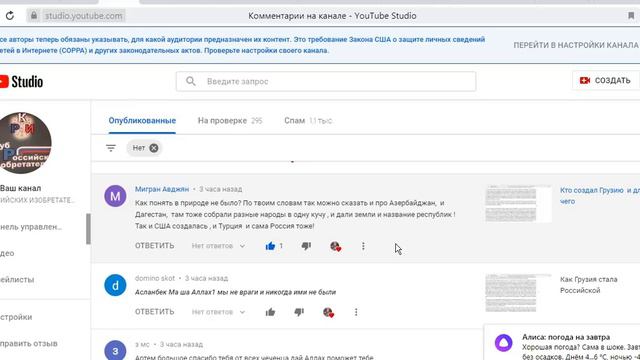Click the search magnifier icon
The height and width of the screenshot is (360, 640).
click(x=191, y=81)
